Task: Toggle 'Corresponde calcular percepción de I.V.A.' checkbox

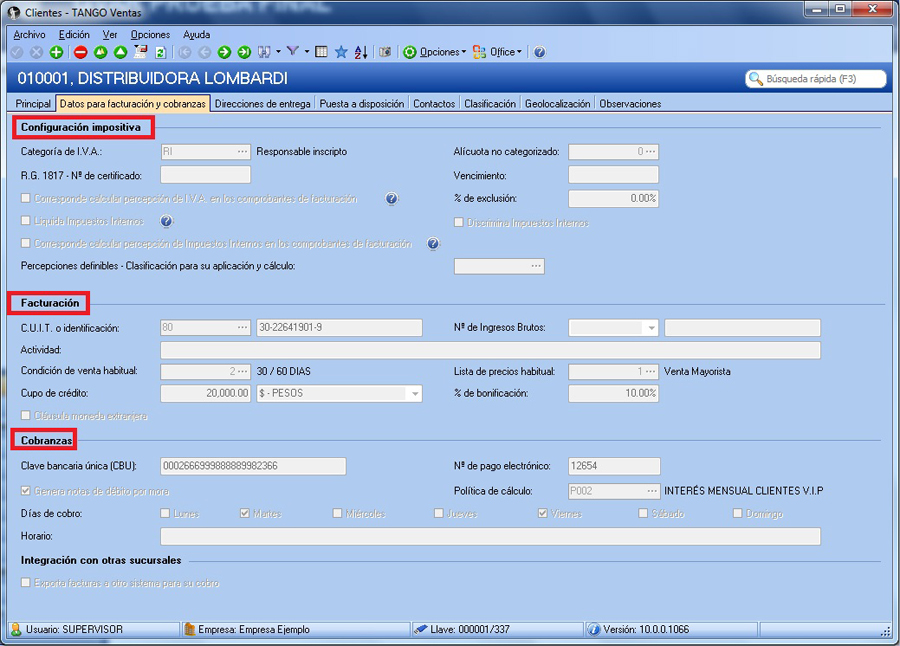Action: click(x=25, y=198)
